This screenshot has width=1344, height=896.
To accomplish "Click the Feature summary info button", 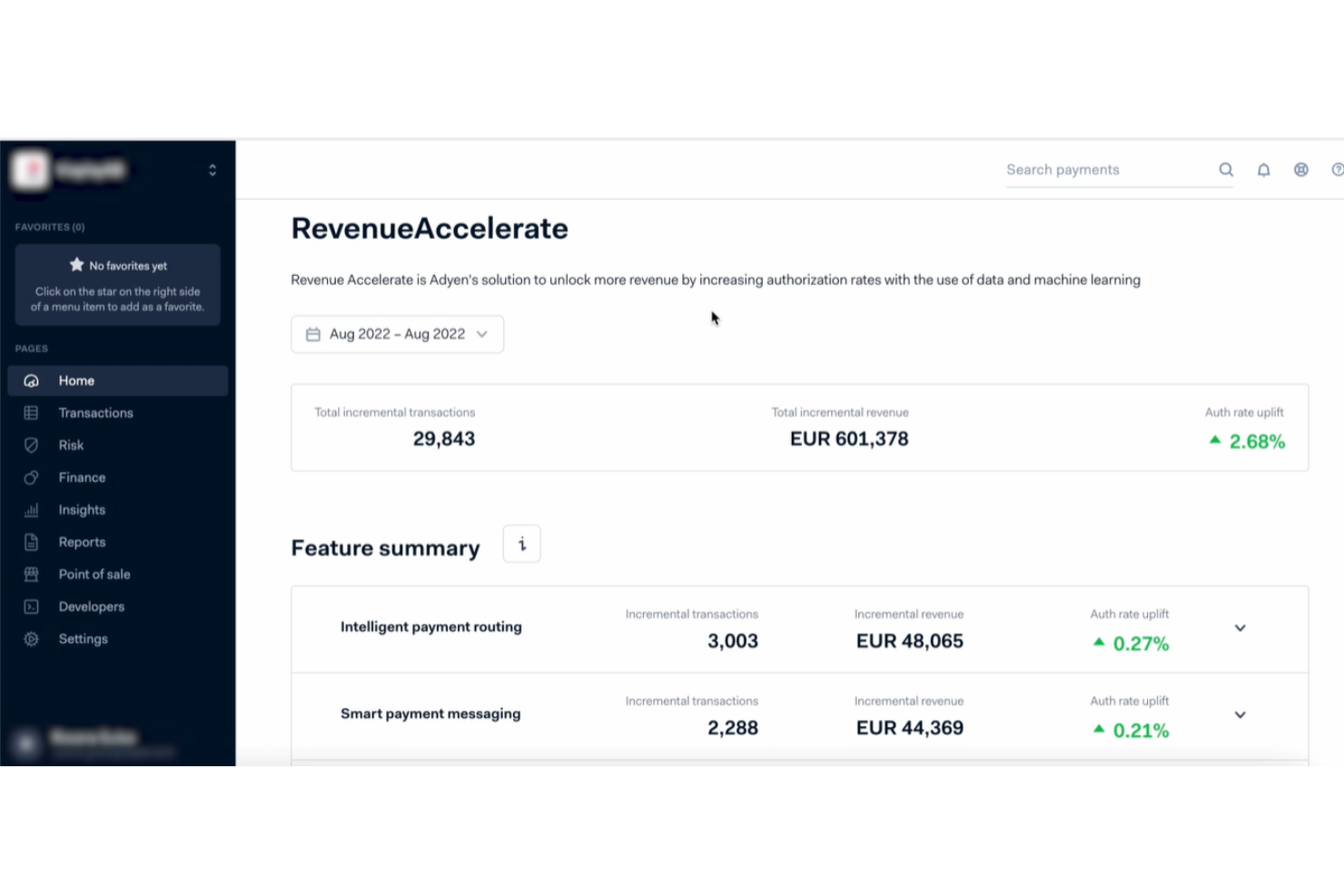I will (x=522, y=544).
